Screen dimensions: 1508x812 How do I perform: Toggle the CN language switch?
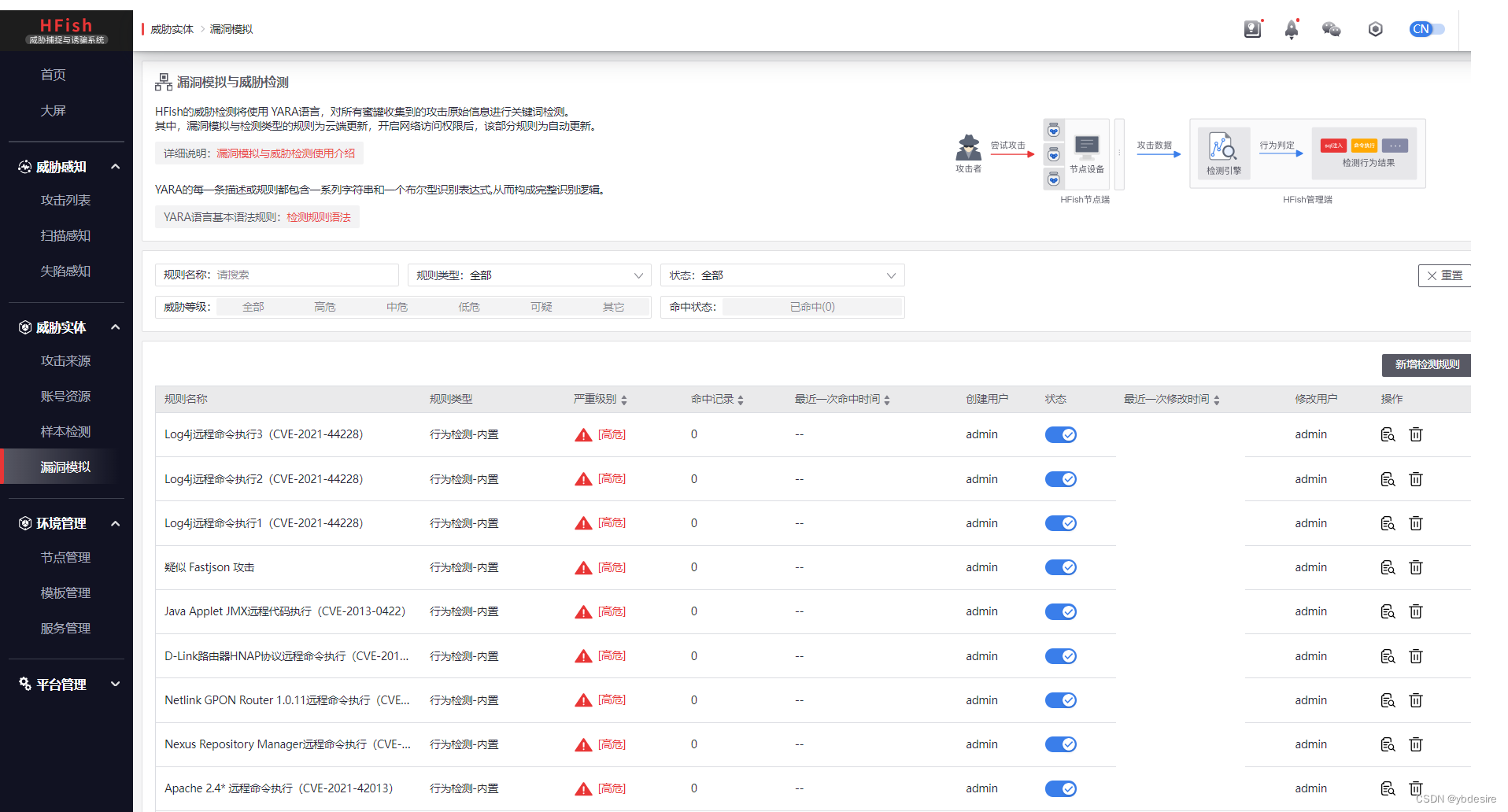tap(1427, 29)
